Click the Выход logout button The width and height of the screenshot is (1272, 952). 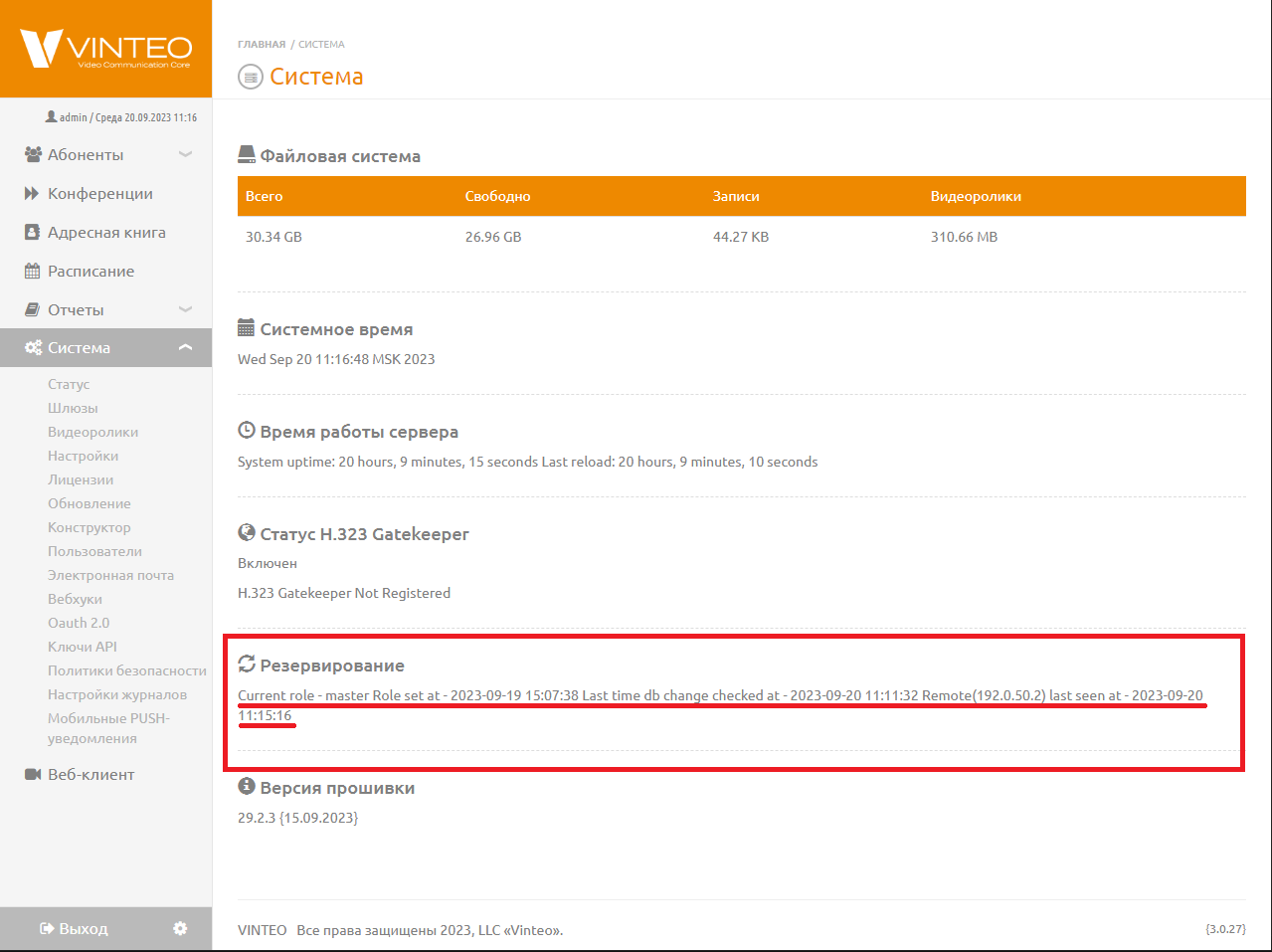coord(74,928)
